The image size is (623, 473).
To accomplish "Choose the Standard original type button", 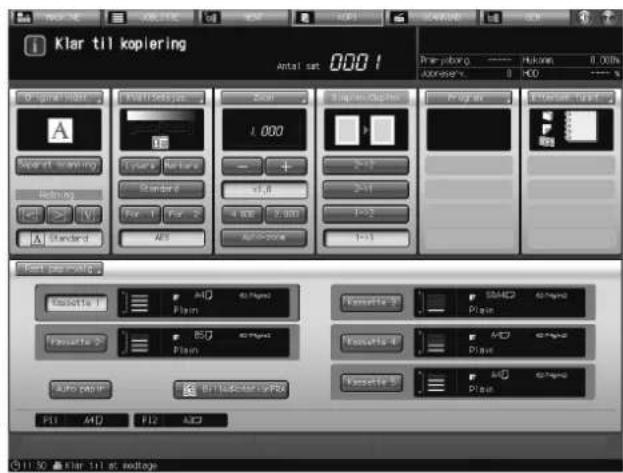I will pyautogui.click(x=59, y=238).
